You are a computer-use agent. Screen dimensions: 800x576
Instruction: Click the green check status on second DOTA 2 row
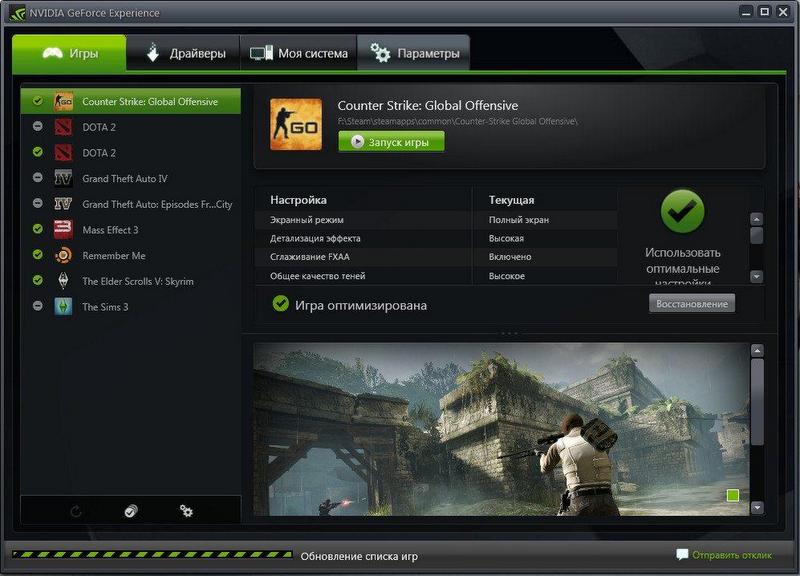38,152
